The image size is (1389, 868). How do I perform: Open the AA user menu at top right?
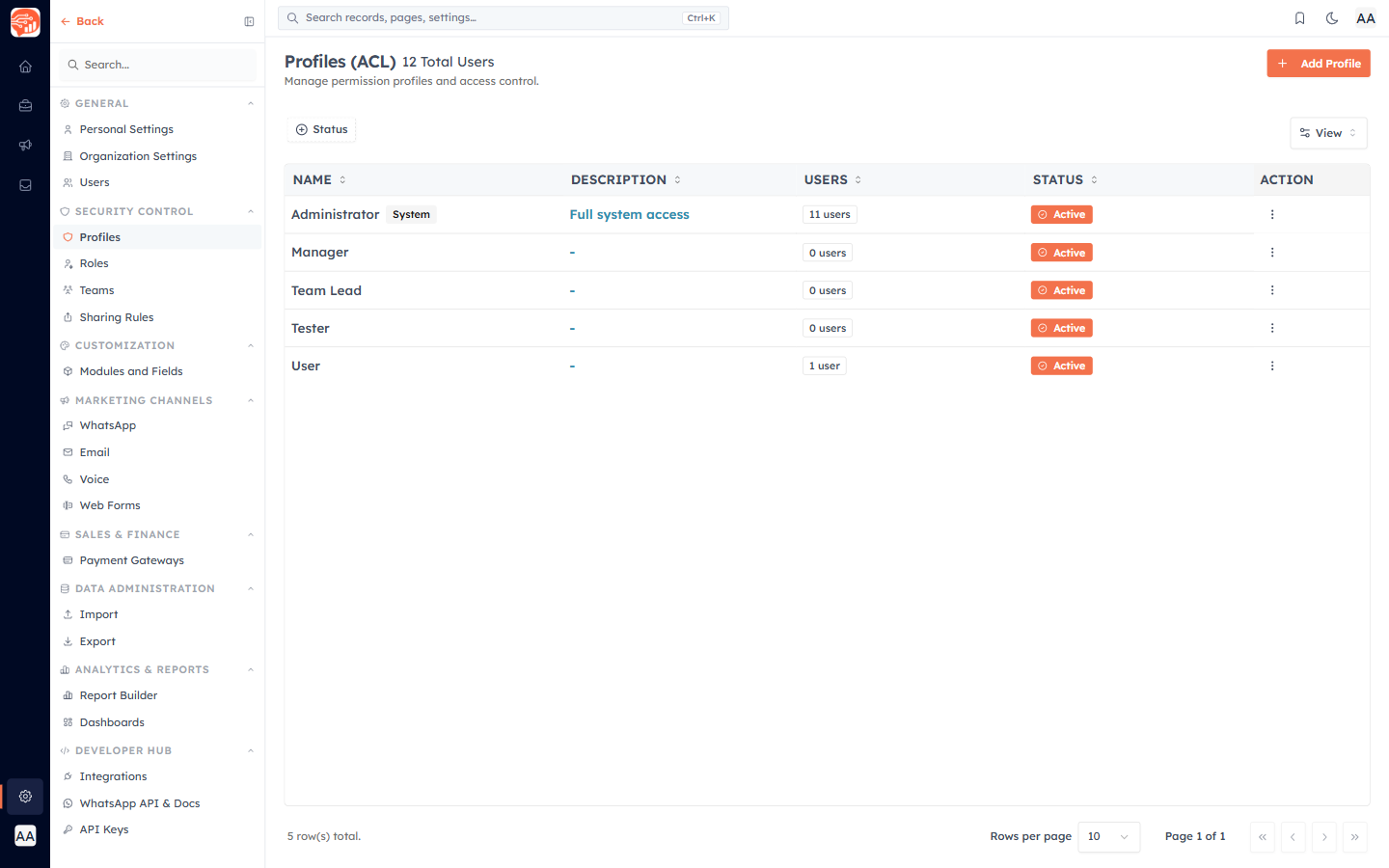[x=1366, y=18]
